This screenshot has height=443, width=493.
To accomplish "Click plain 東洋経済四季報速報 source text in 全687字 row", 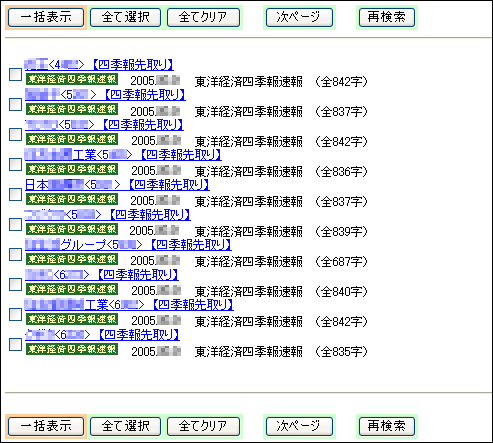I will tap(249, 262).
